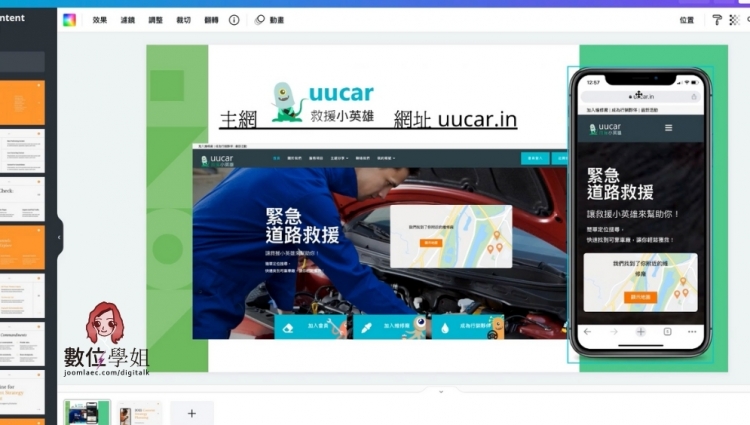
Task: Click the info circle icon
Action: pos(234,20)
